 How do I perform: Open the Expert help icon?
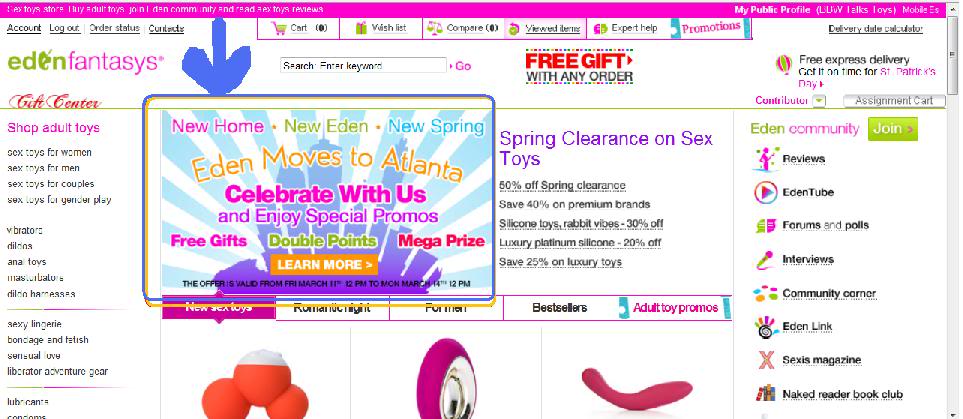(x=601, y=28)
